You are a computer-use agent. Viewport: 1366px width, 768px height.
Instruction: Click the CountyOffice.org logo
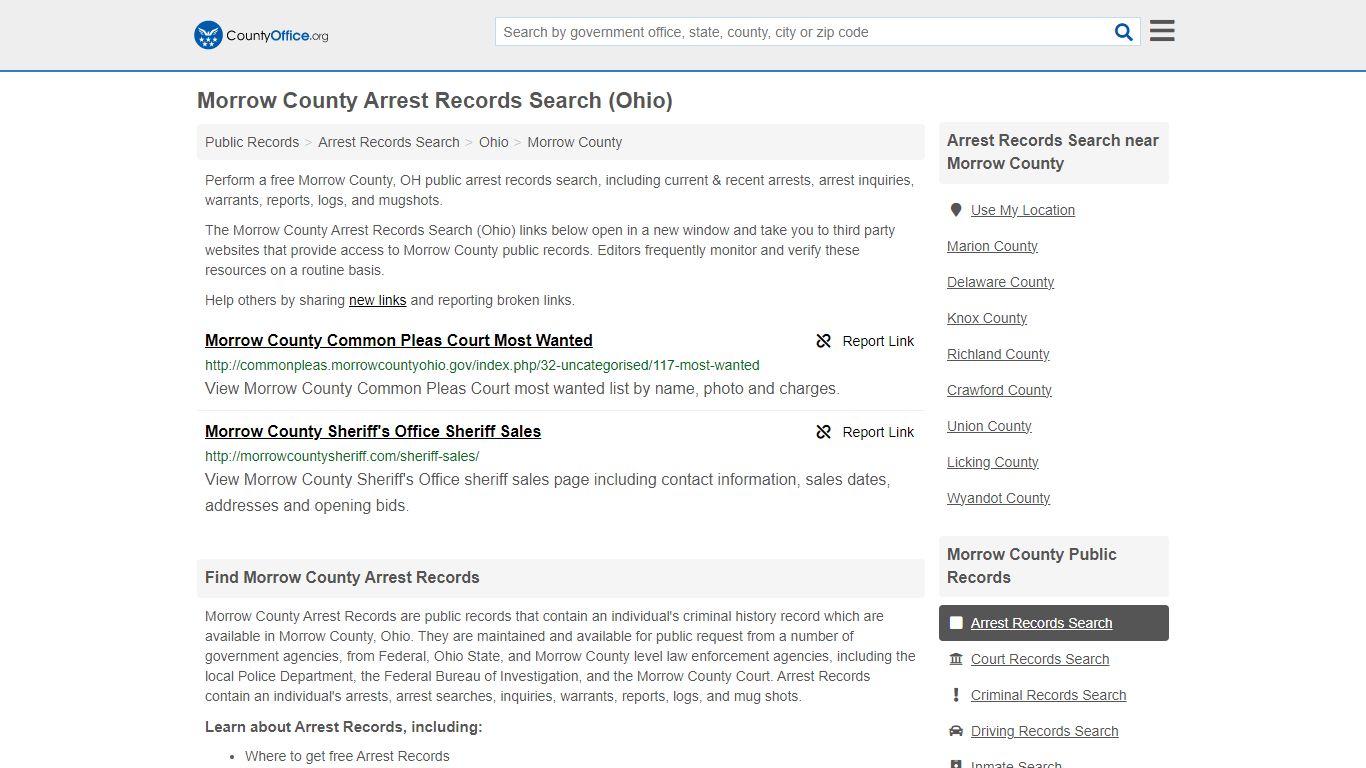click(261, 35)
